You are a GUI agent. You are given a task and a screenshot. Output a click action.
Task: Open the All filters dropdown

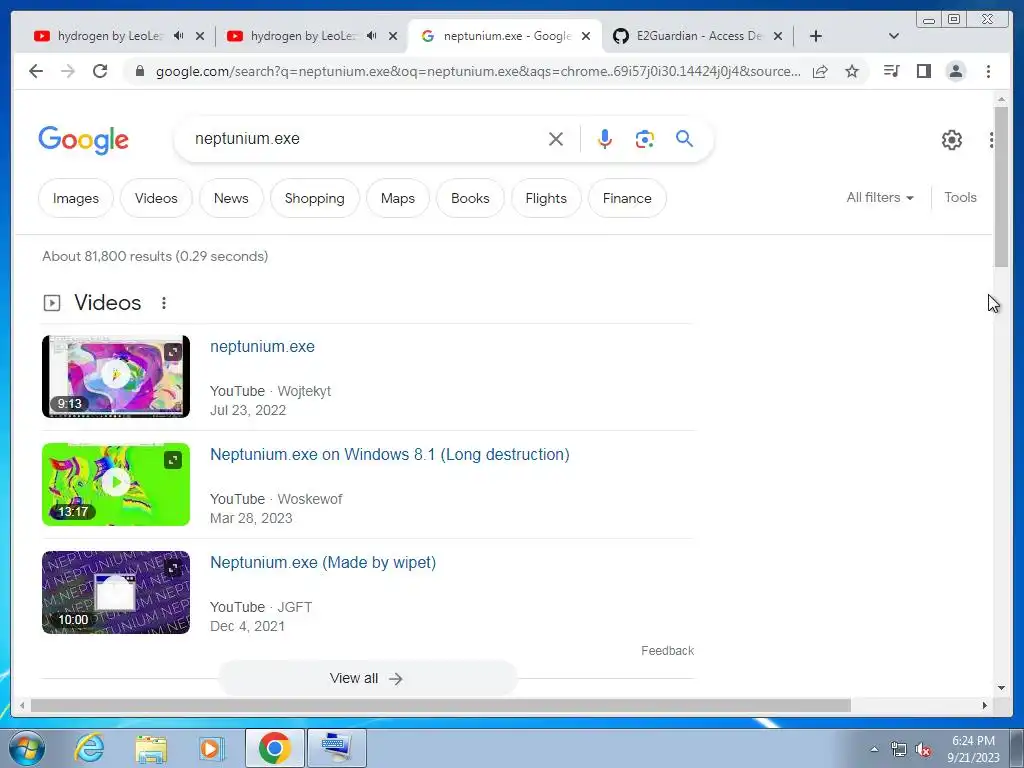click(880, 197)
